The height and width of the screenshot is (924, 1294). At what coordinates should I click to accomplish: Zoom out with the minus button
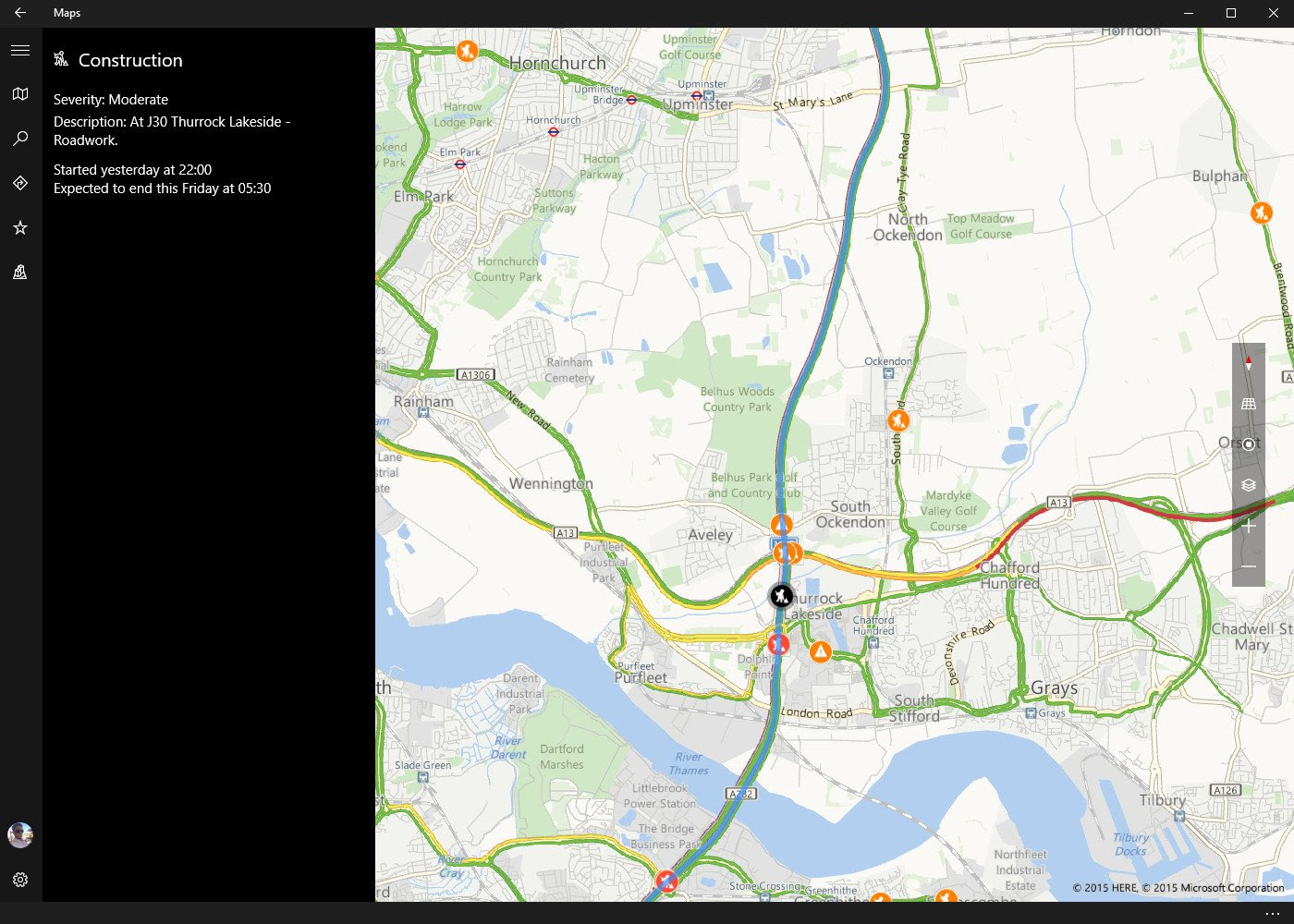tap(1249, 566)
